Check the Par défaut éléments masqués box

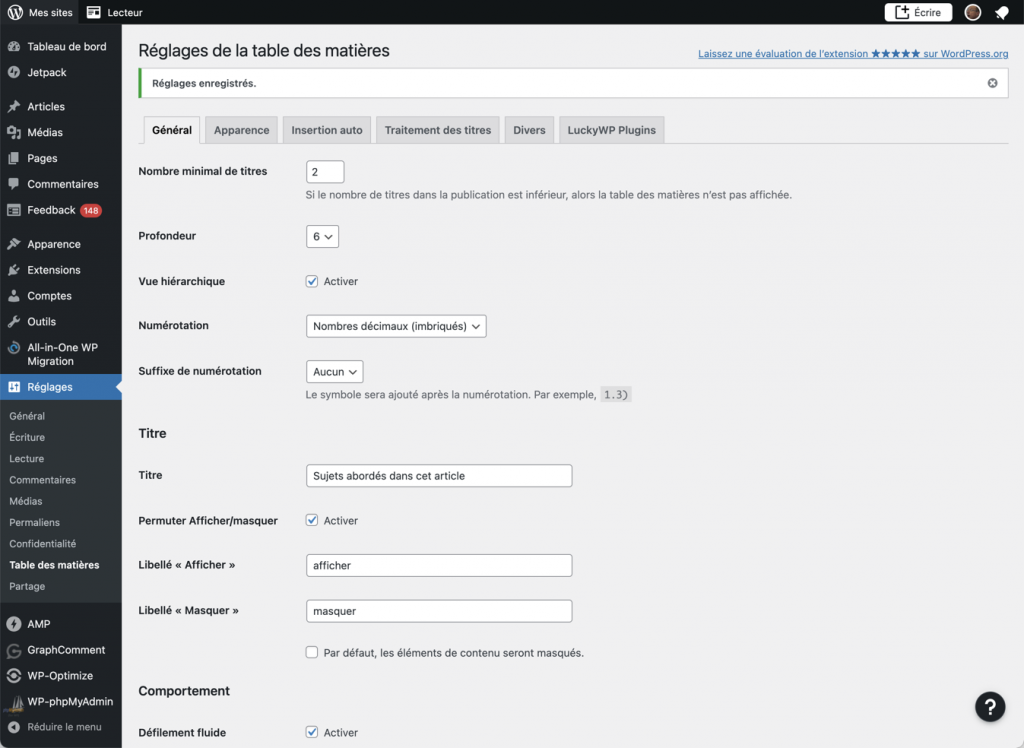click(312, 653)
